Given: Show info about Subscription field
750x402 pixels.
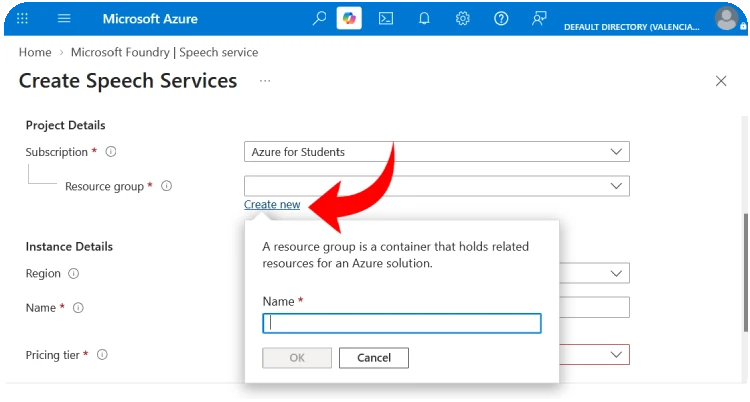Looking at the screenshot, I should [x=111, y=152].
